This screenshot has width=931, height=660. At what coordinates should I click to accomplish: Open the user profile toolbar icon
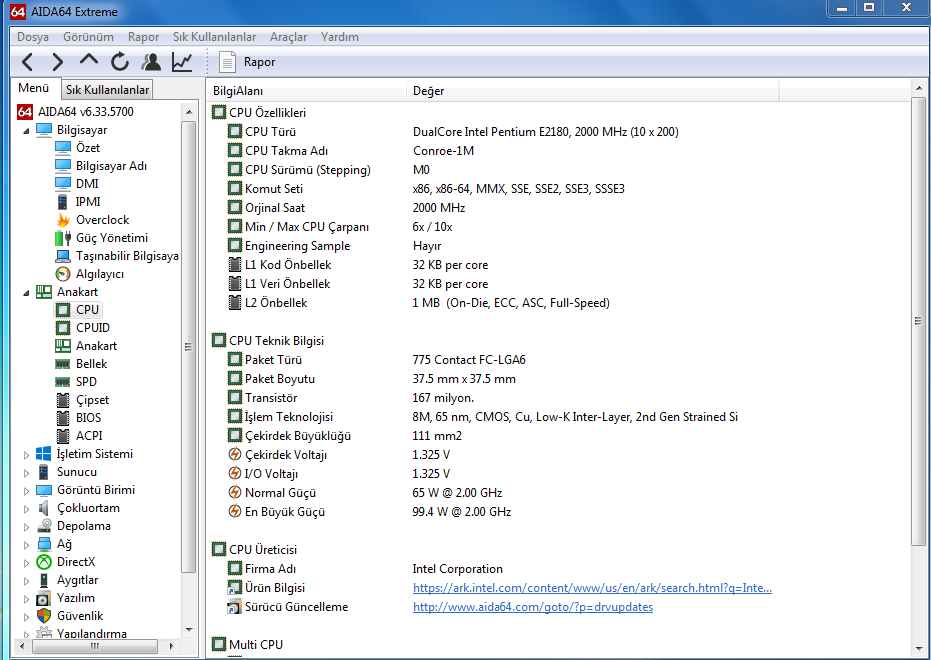[151, 62]
